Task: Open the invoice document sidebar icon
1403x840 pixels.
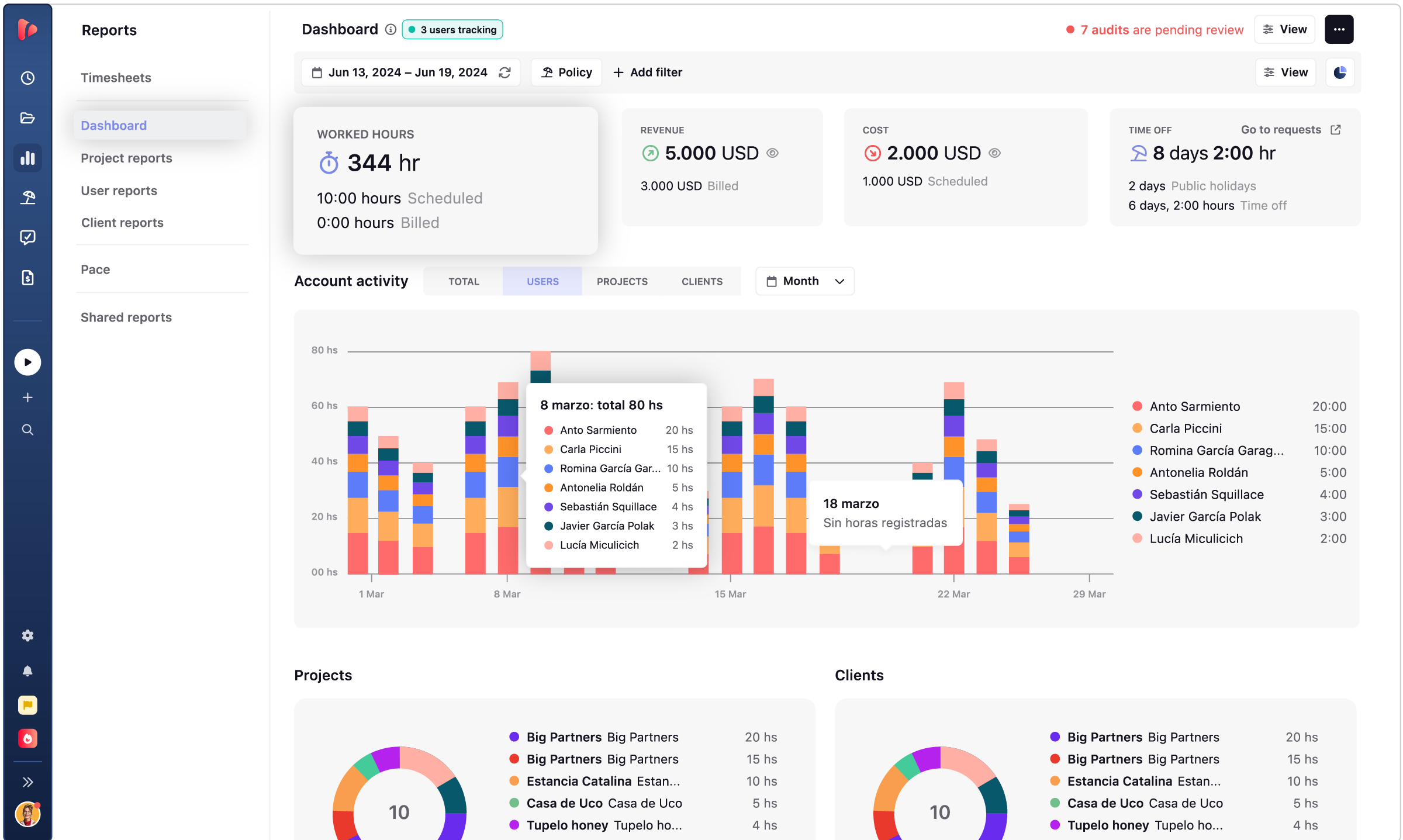Action: pos(27,277)
